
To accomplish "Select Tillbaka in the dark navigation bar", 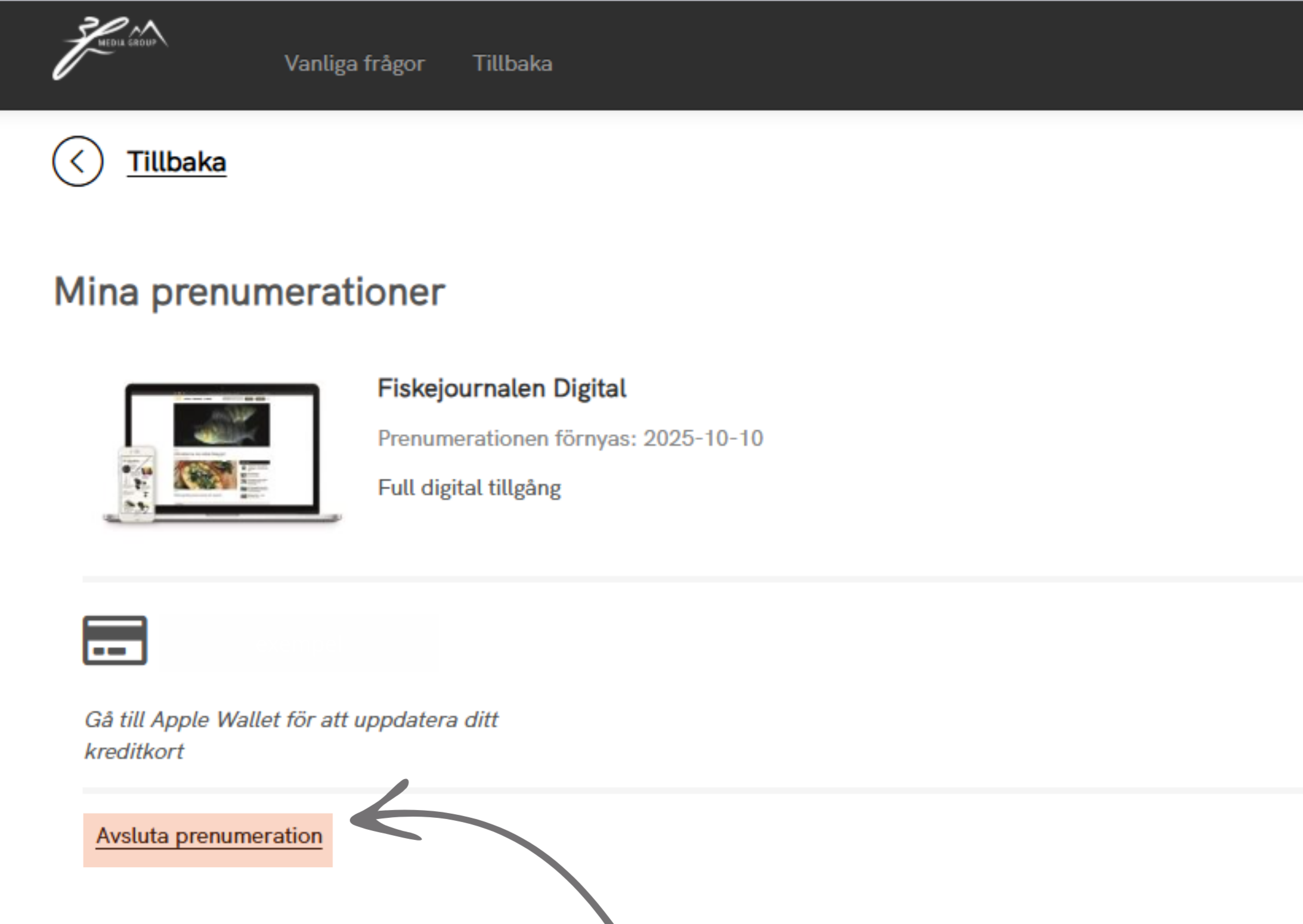I will click(x=512, y=63).
